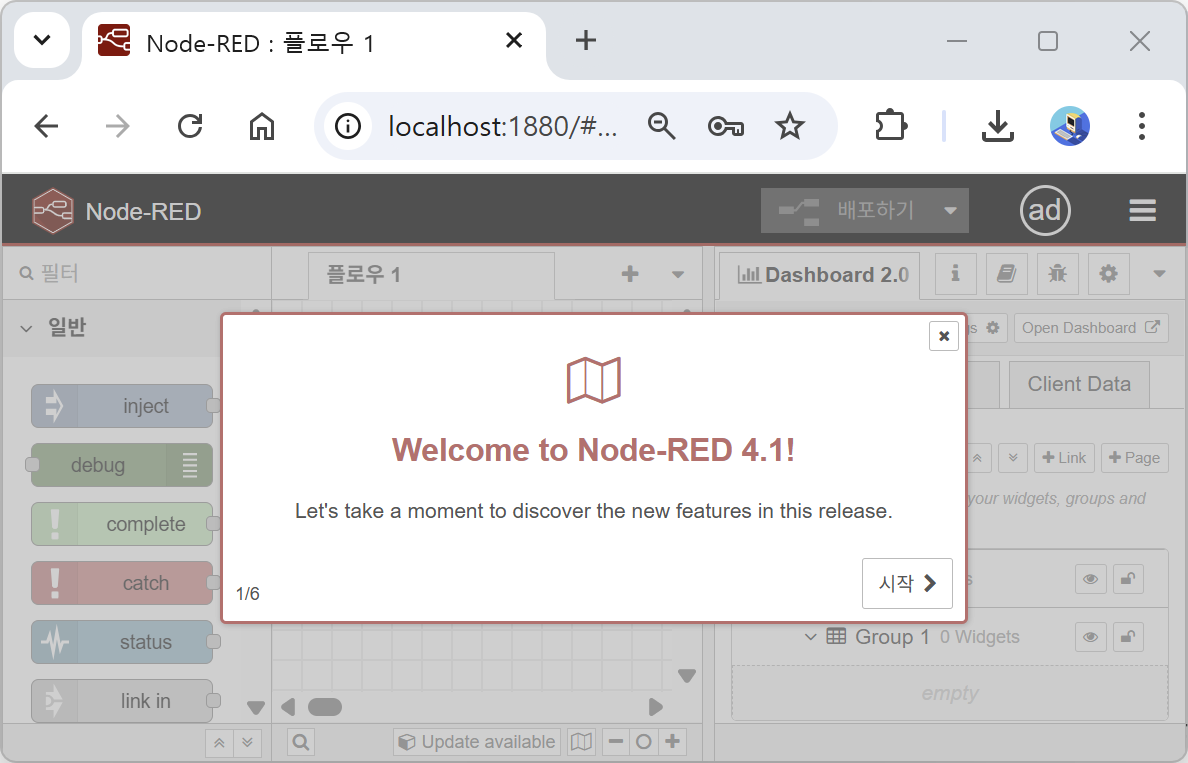Expand the 배포하기 deploy dropdown arrow
Image resolution: width=1188 pixels, height=763 pixels.
tap(950, 211)
